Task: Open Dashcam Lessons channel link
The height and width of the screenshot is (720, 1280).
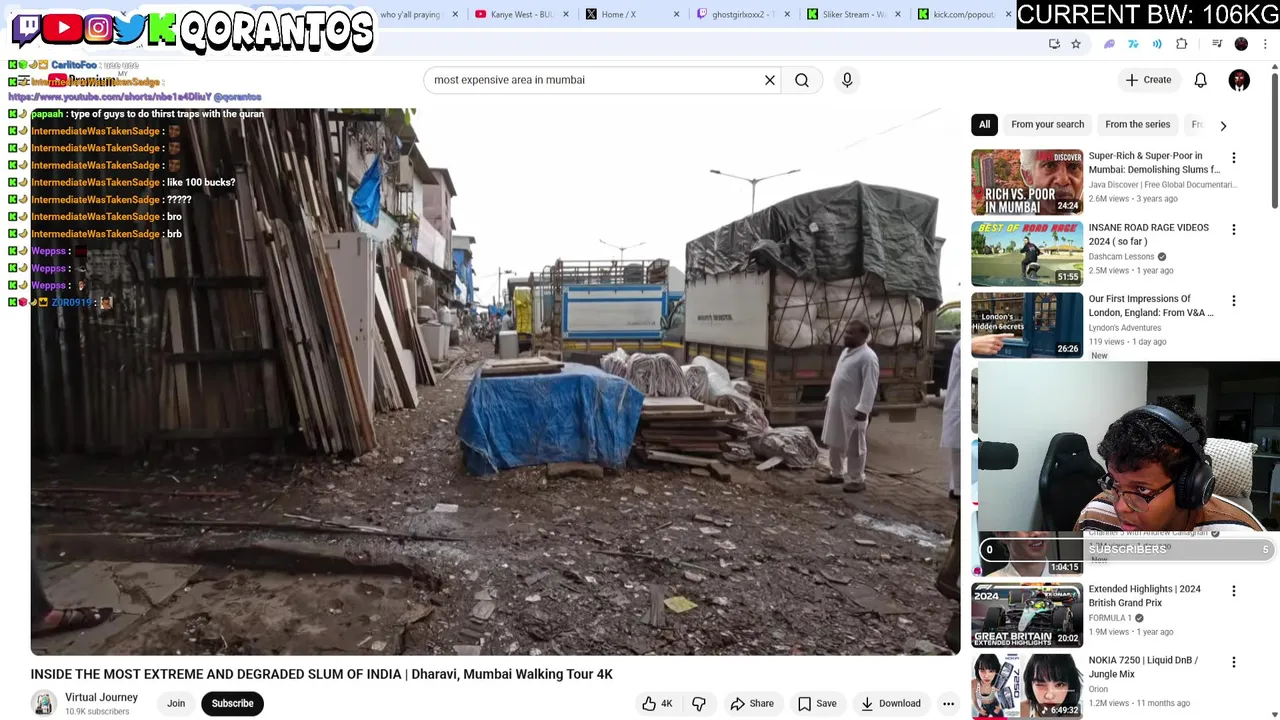Action: [1121, 257]
